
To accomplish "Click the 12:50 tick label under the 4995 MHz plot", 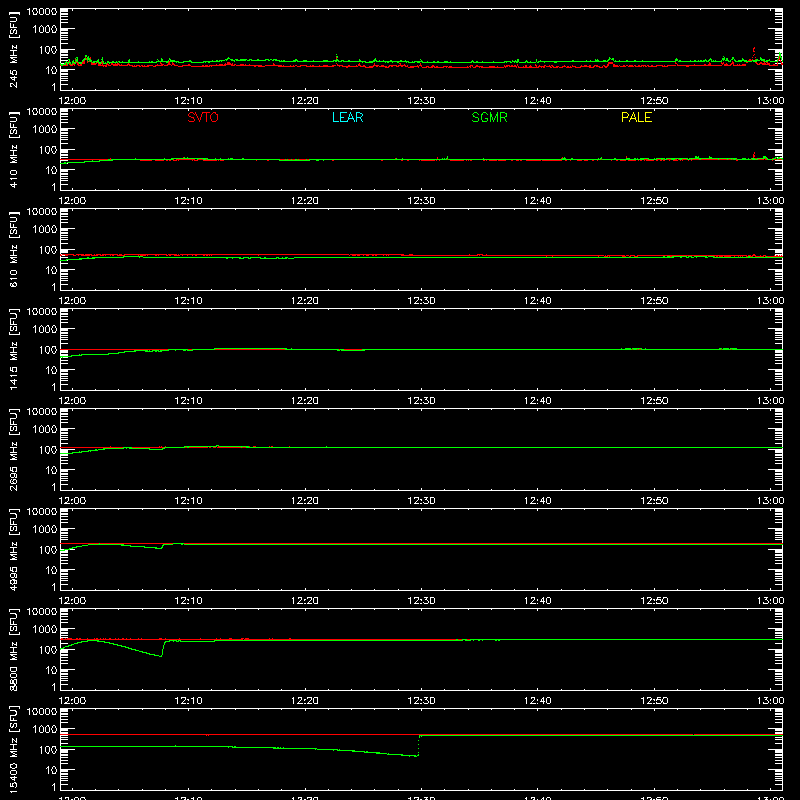I will (x=654, y=601).
